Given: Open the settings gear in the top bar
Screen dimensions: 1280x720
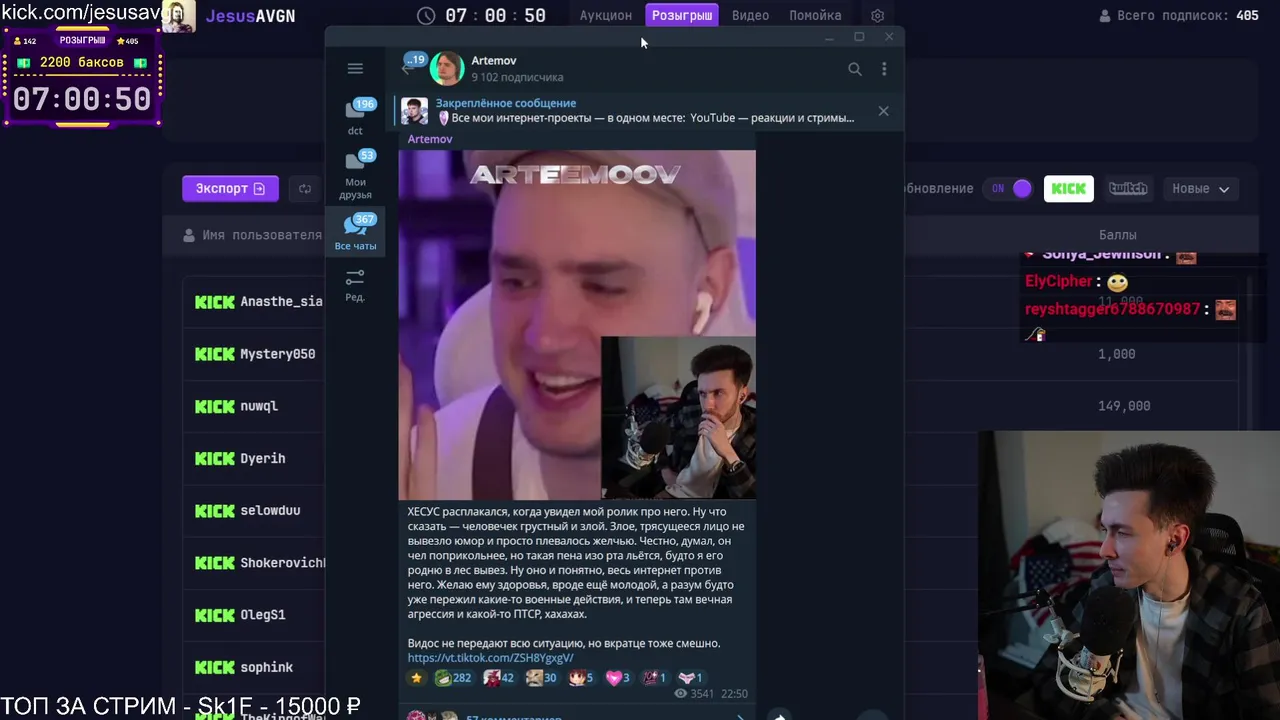Looking at the screenshot, I should [x=877, y=16].
